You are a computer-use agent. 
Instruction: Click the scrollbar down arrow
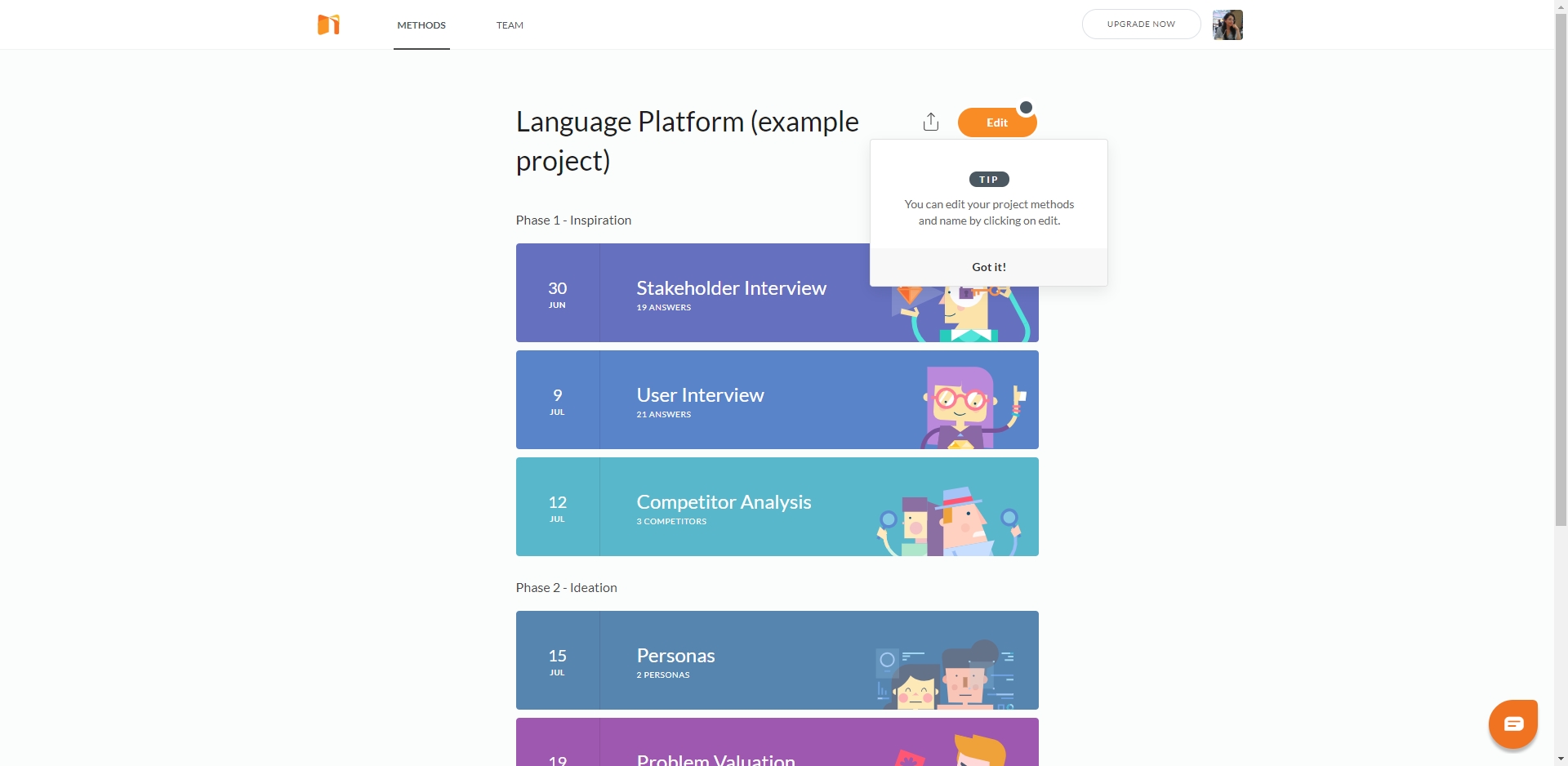1561,760
